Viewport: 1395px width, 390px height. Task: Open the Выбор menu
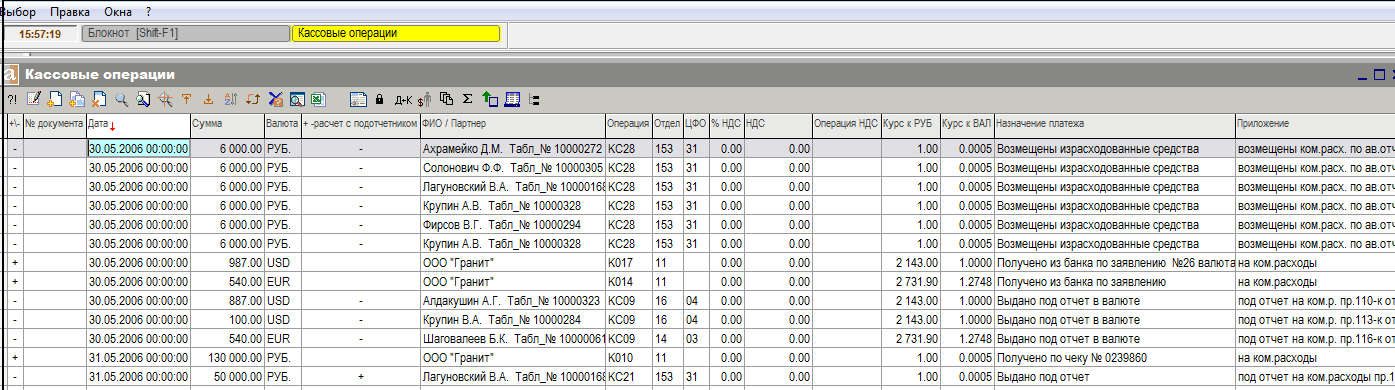coord(17,11)
